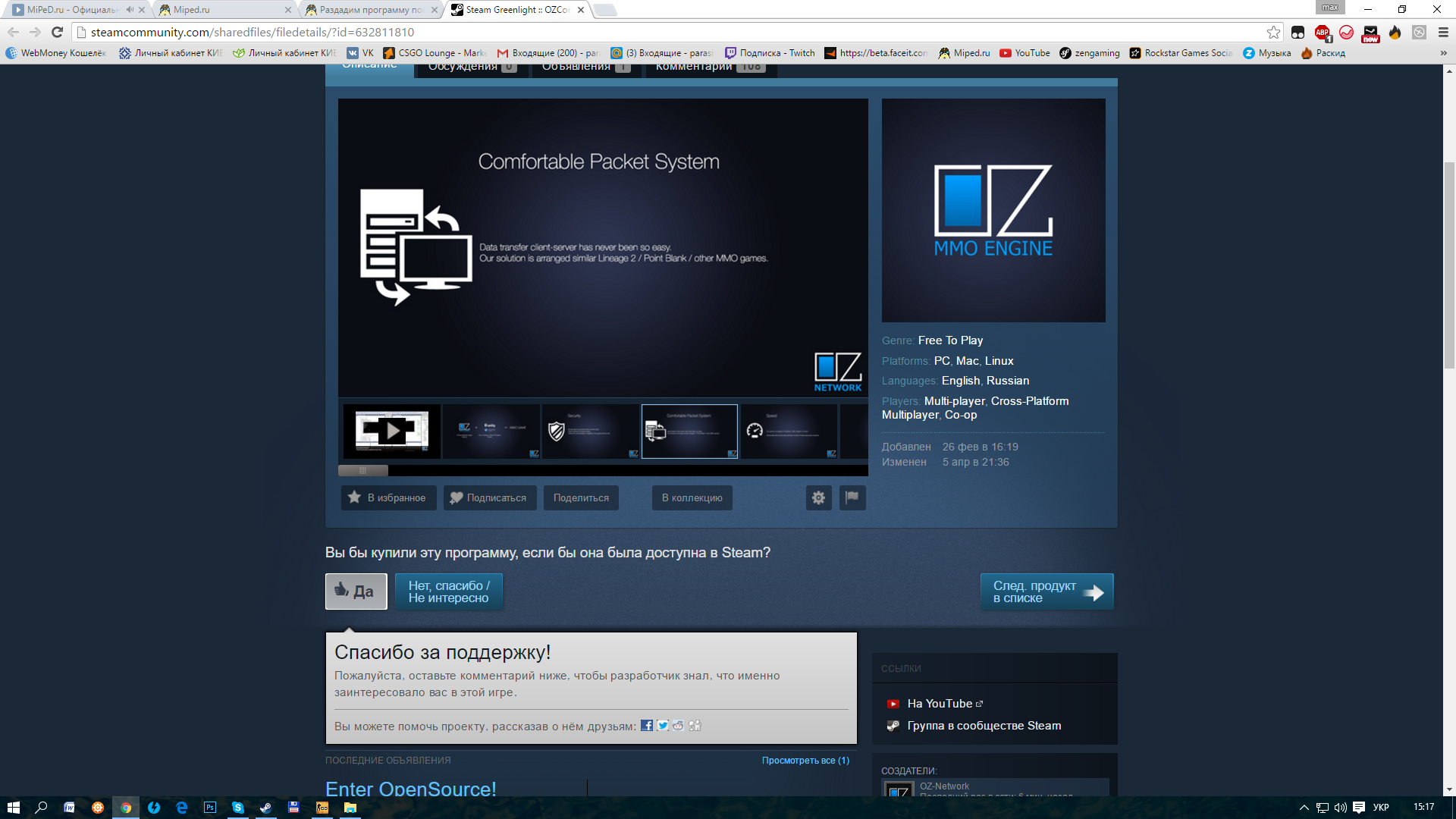Image resolution: width=1456 pixels, height=819 pixels.
Task: Select the speedometer Speed screenshot thumbnail
Action: pos(789,431)
